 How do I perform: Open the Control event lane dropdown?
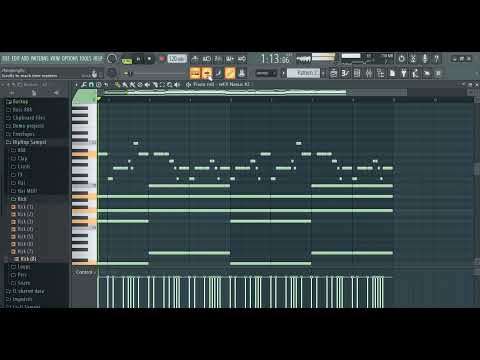85,272
